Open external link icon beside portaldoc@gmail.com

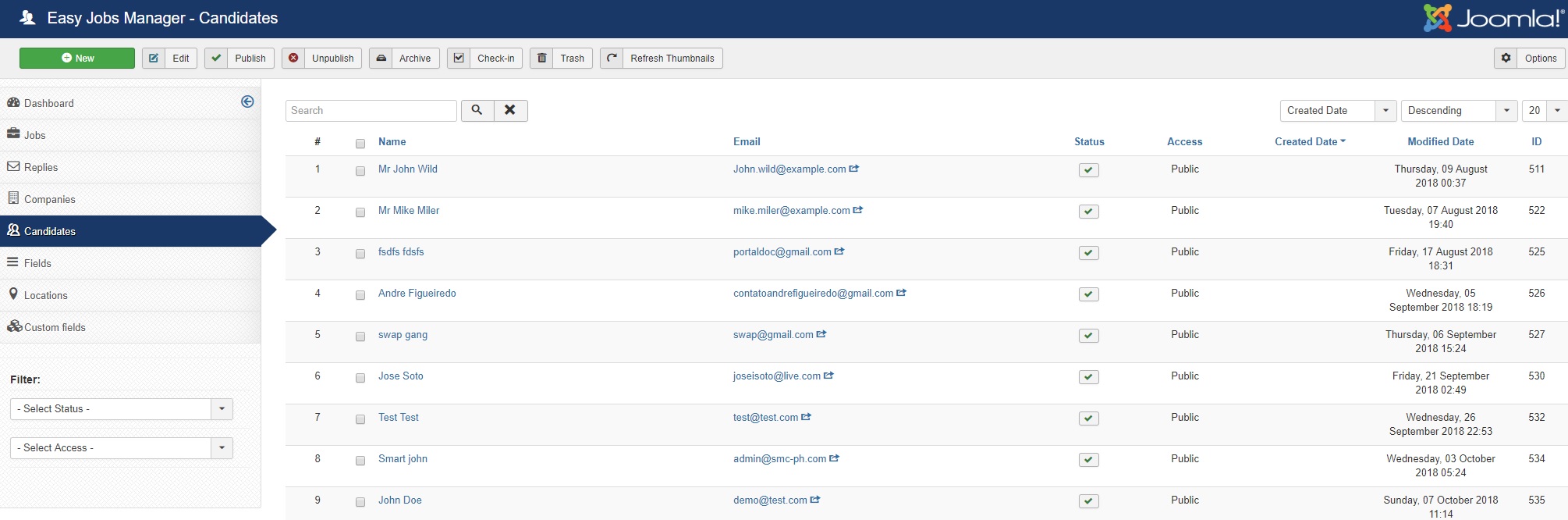pyautogui.click(x=839, y=251)
